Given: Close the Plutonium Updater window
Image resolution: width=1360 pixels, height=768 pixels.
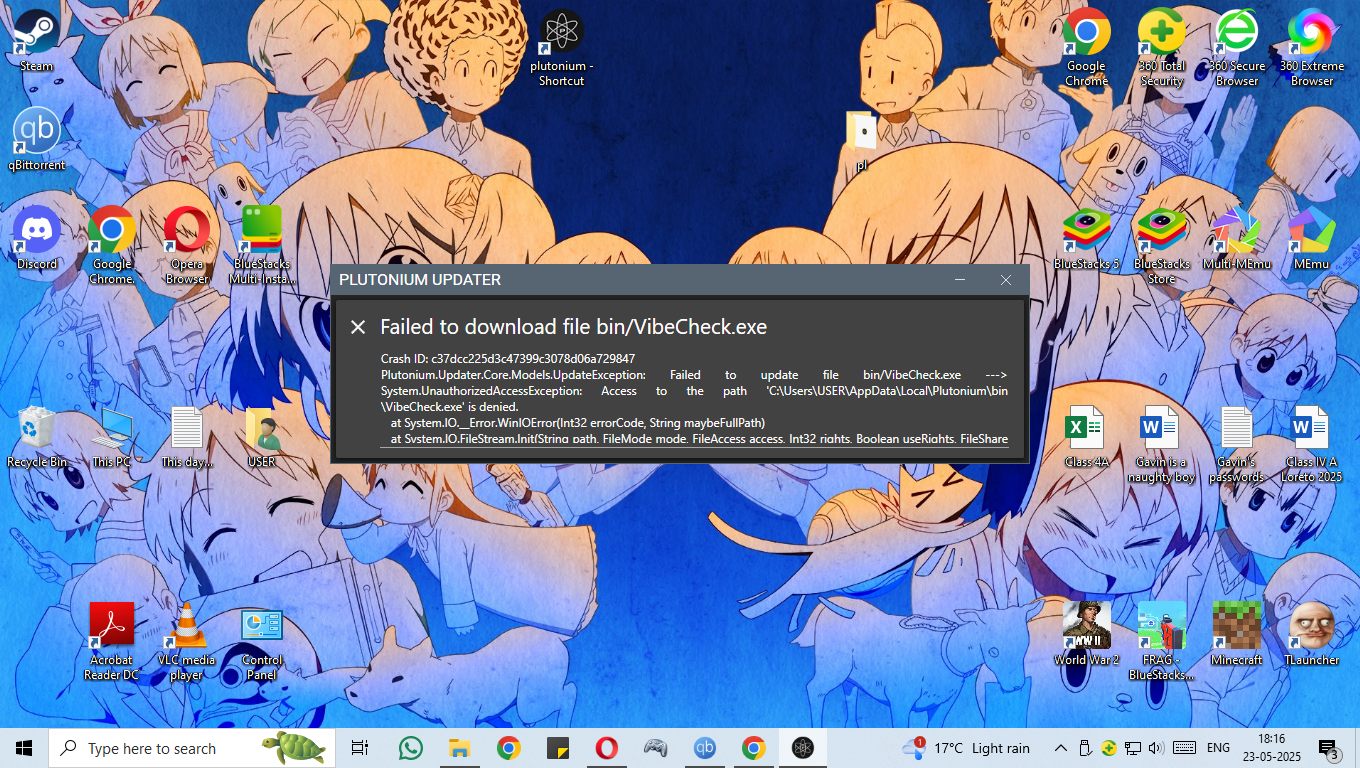Looking at the screenshot, I should point(1006,280).
